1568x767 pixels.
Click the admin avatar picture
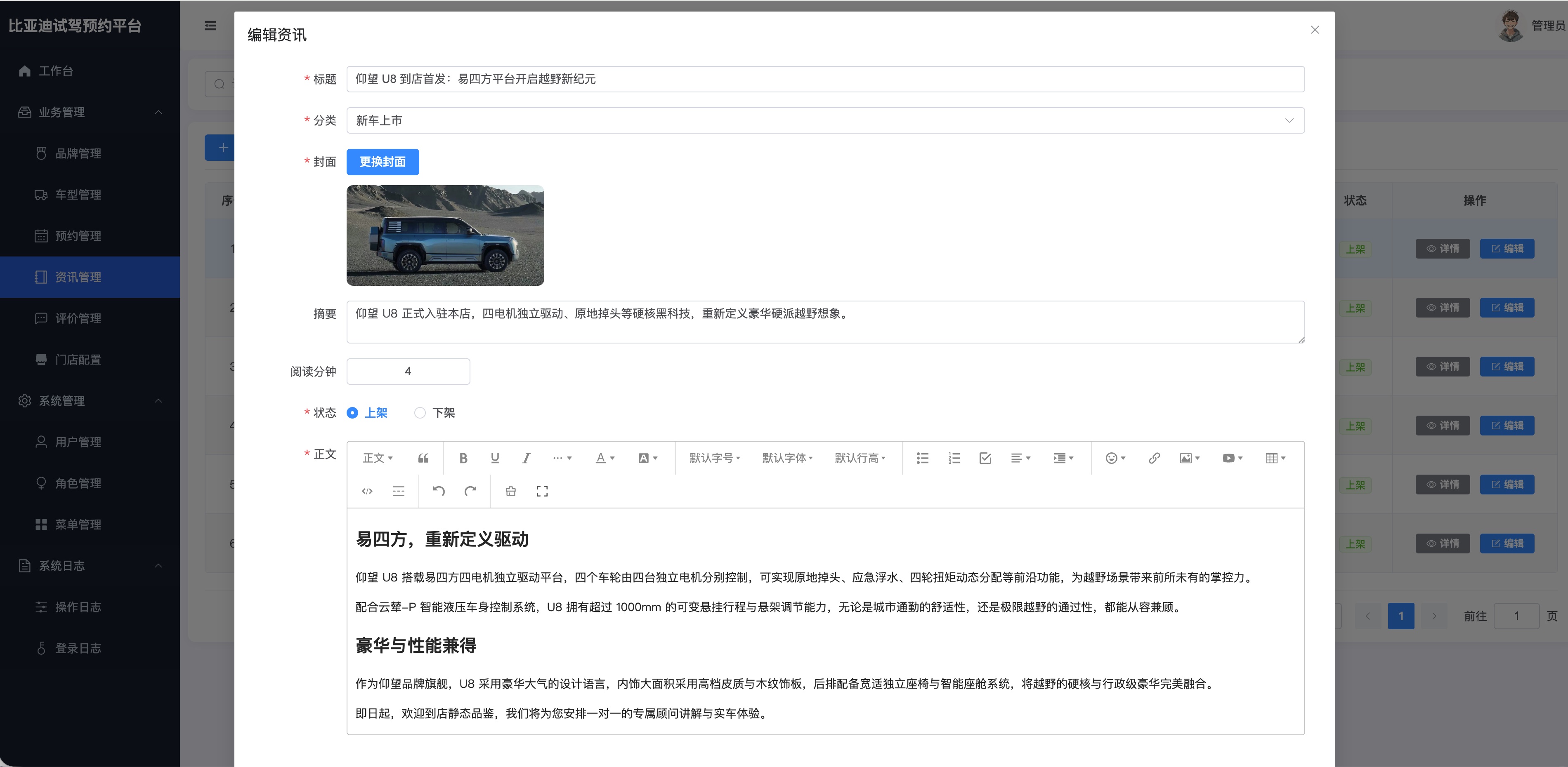[x=1510, y=26]
